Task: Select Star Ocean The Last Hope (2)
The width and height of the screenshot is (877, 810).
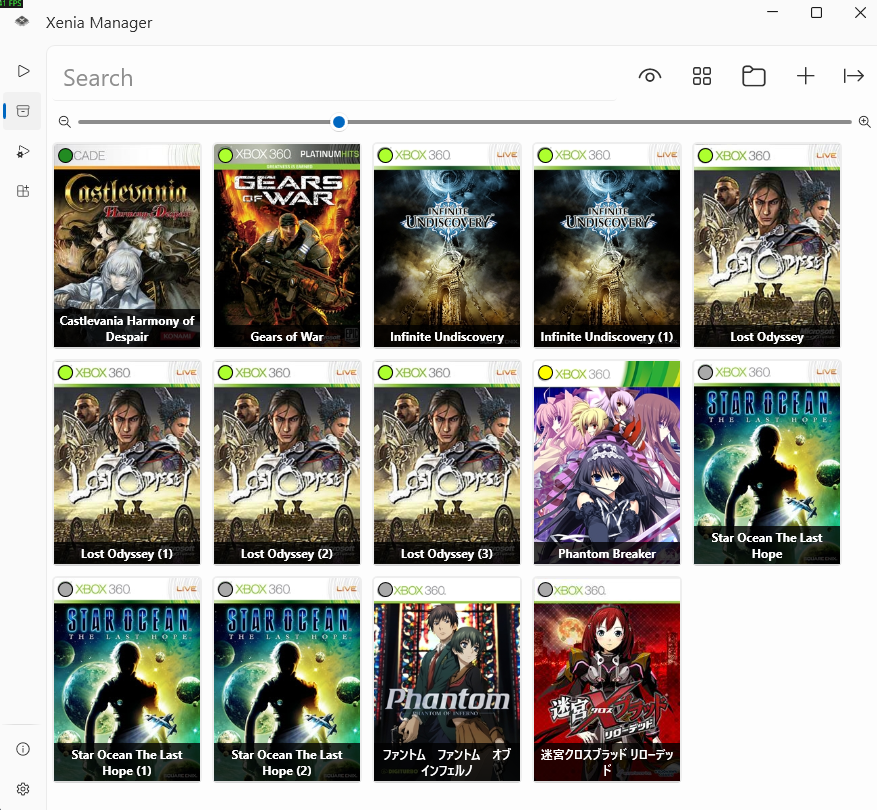Action: pos(287,680)
